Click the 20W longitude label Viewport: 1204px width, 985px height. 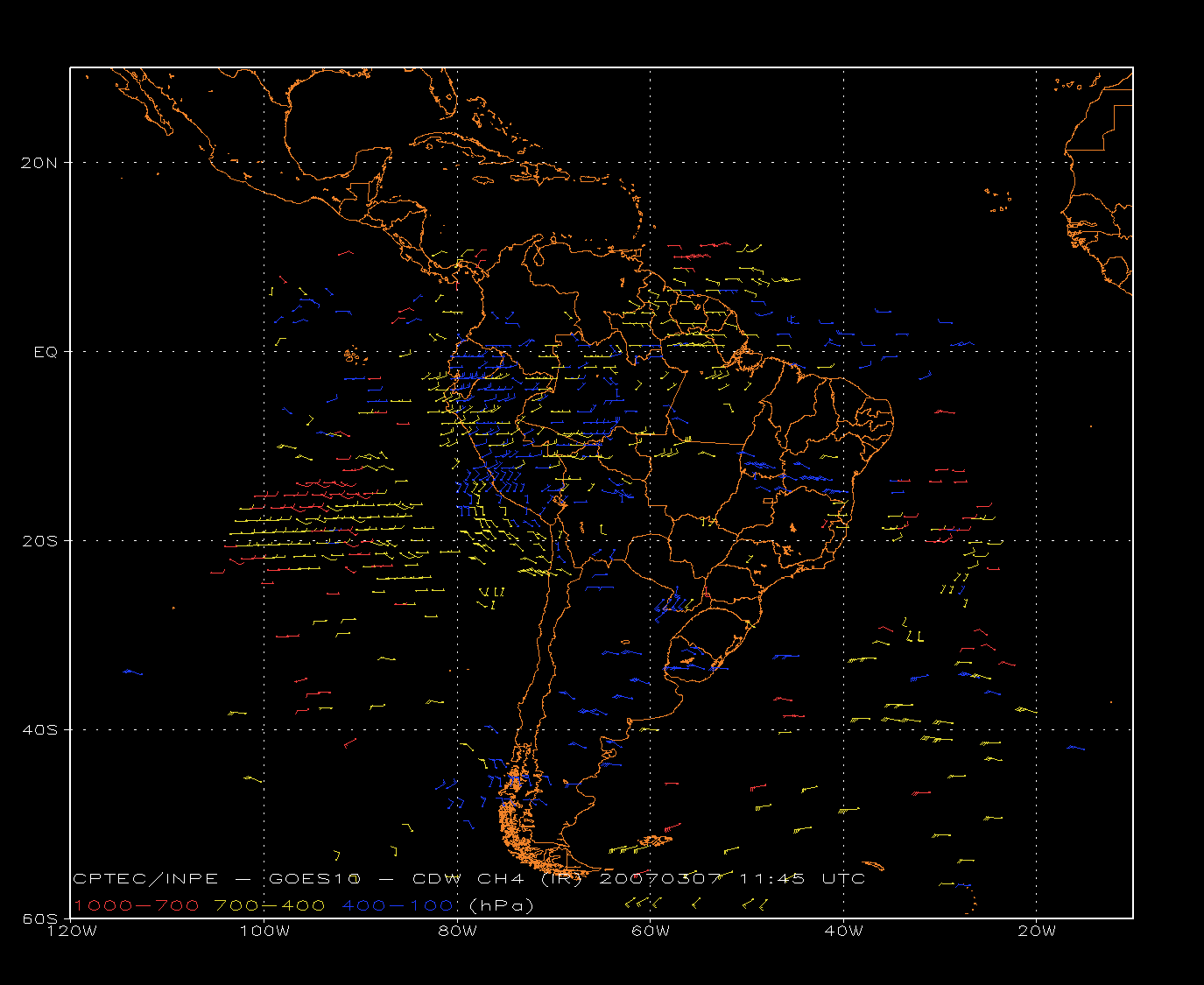(1037, 932)
